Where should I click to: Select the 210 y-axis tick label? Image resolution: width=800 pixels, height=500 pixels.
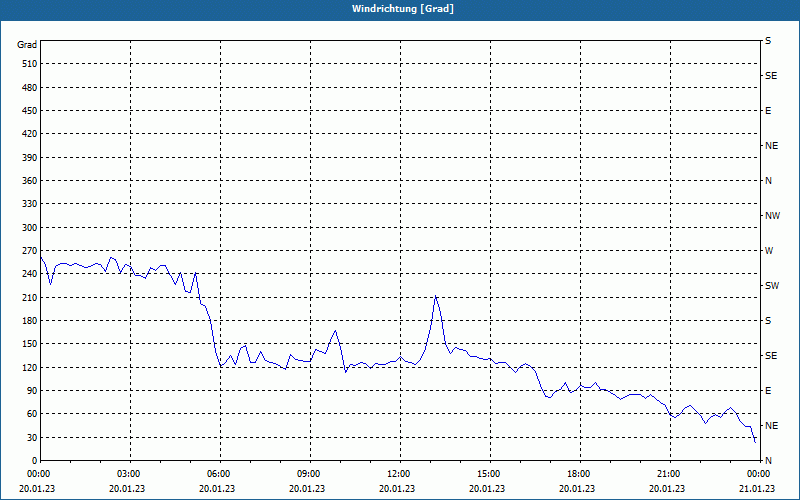(30, 297)
